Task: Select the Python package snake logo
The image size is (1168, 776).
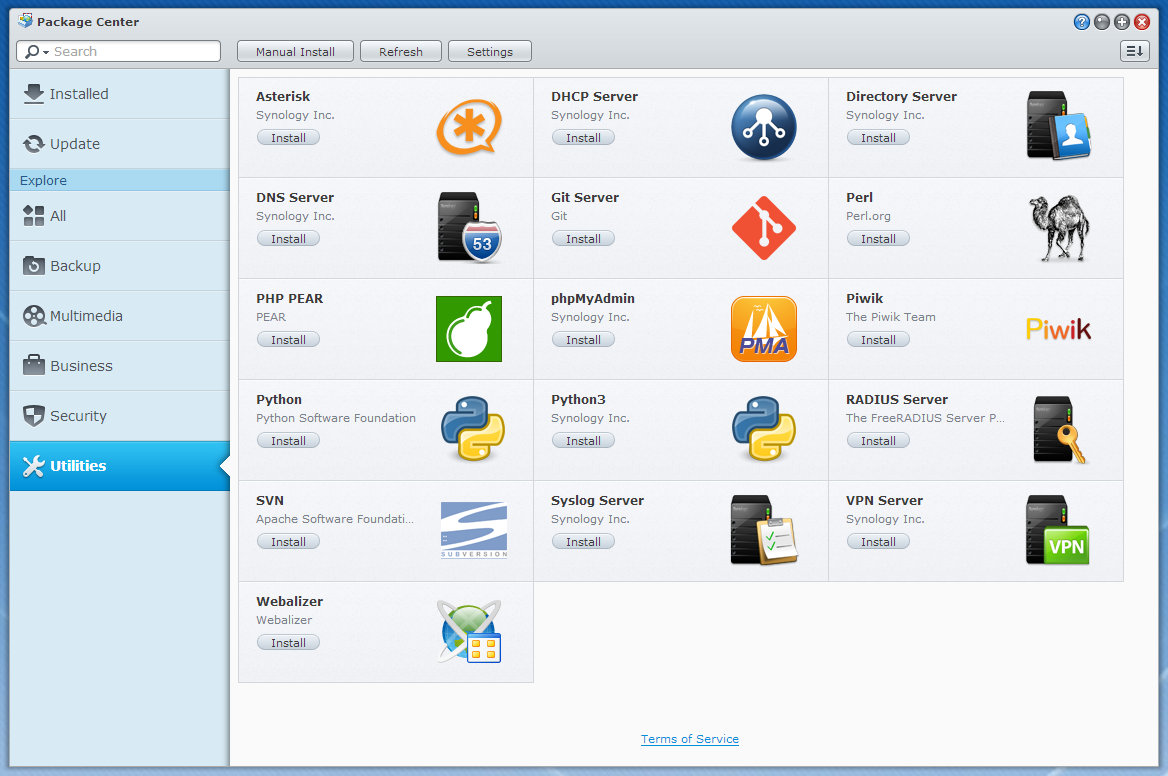Action: pyautogui.click(x=472, y=428)
